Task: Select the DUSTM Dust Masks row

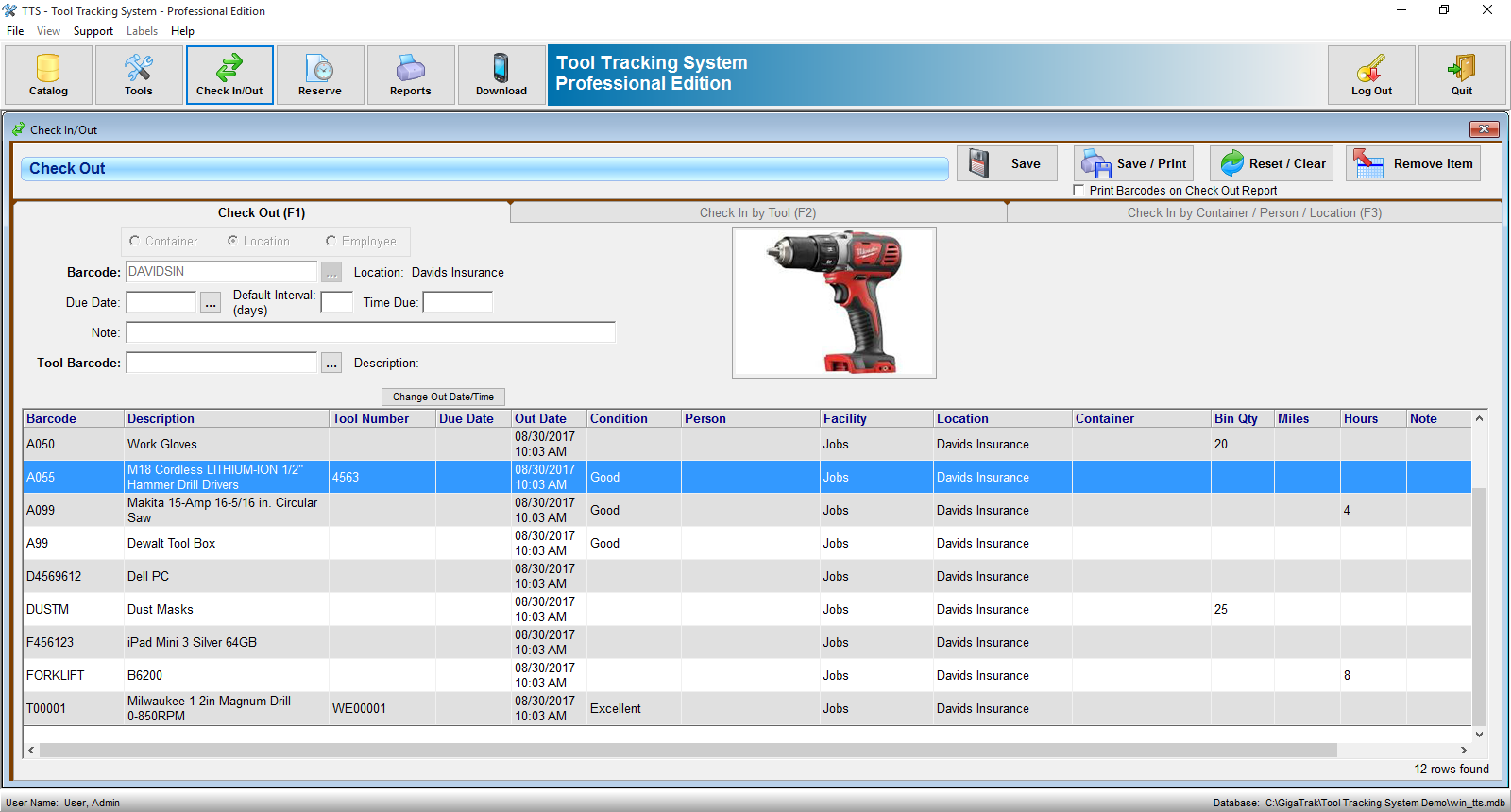Action: [x=747, y=609]
